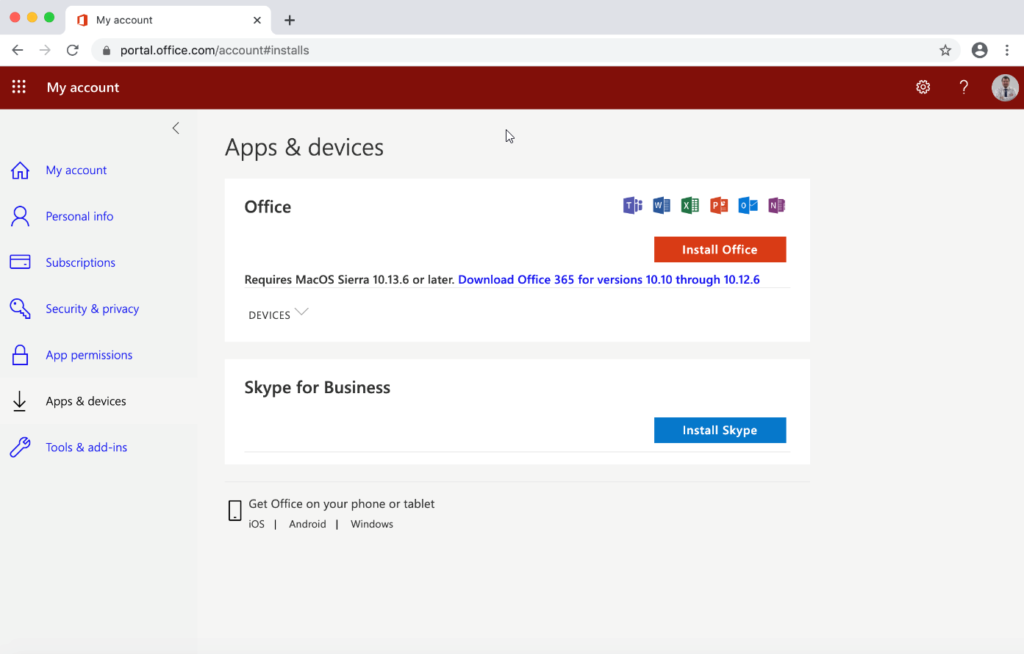The image size is (1024, 654).
Task: Click the 'Get Office on your phone or tablet' text
Action: [x=342, y=504]
